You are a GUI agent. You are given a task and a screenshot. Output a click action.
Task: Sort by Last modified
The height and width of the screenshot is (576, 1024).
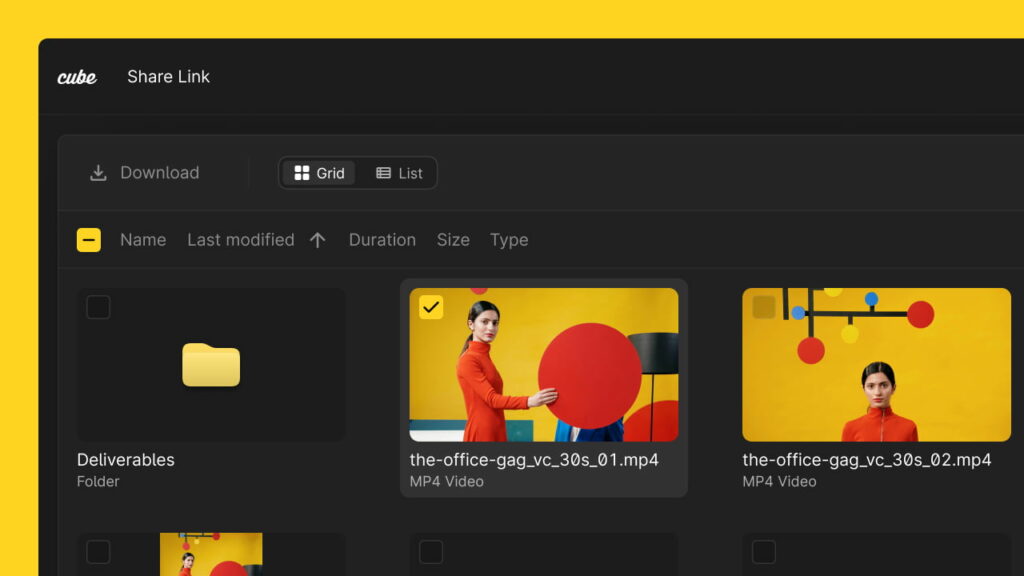[x=240, y=240]
